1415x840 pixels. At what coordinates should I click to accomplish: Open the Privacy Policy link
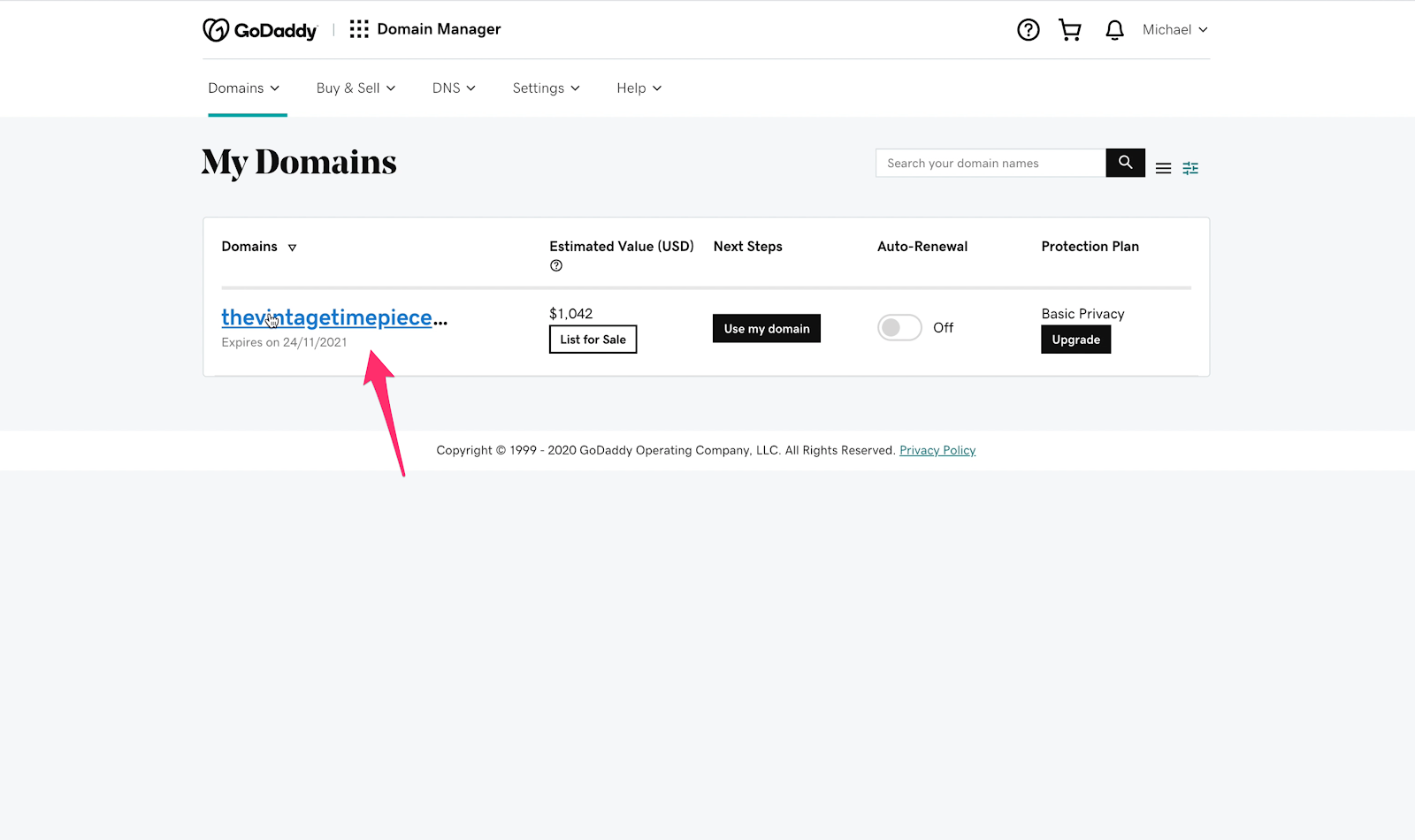pos(937,450)
